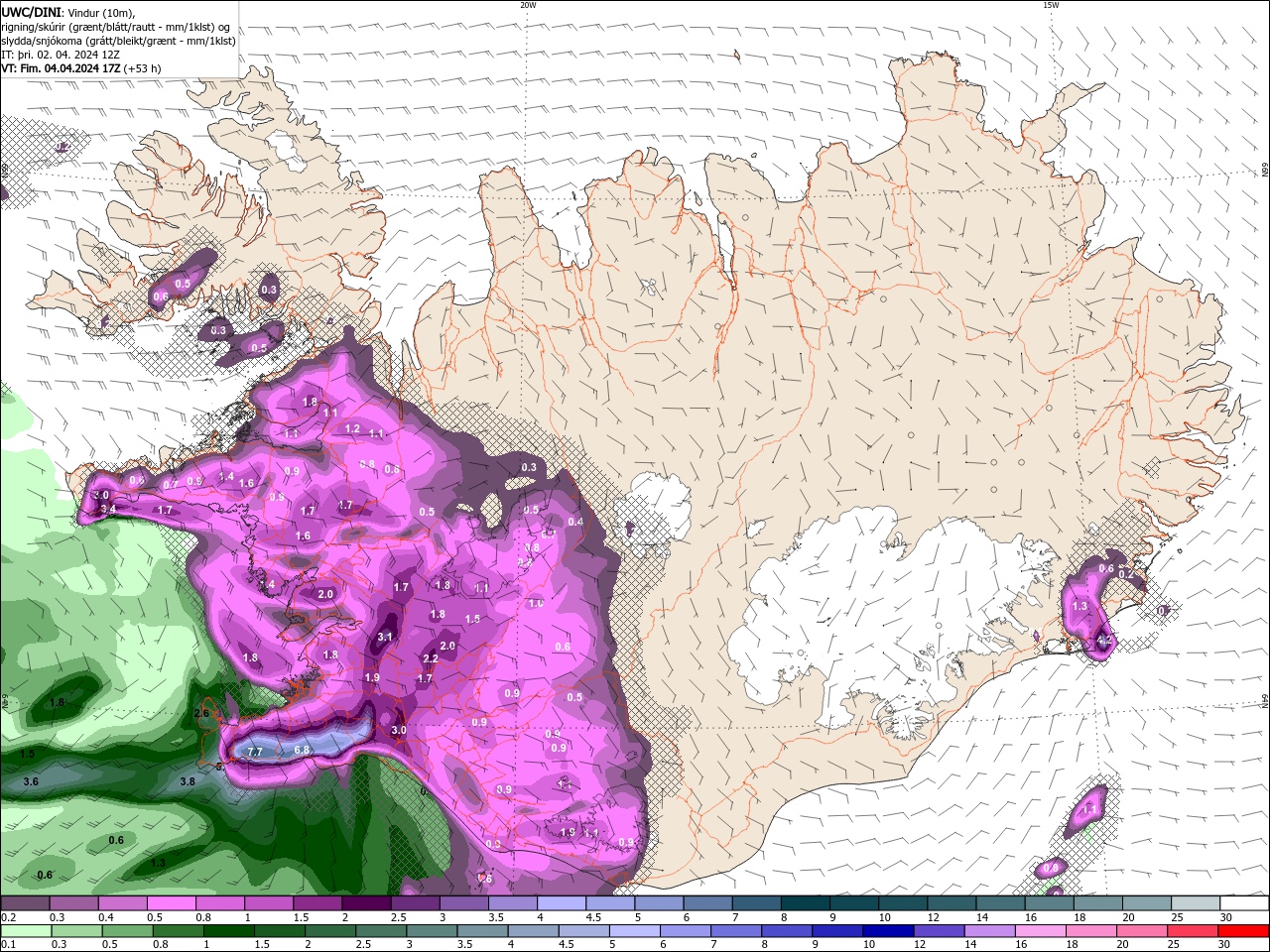Screen dimensions: 1270x952
Task: Click the 1.5 value in the green rain area
Action: click(28, 754)
